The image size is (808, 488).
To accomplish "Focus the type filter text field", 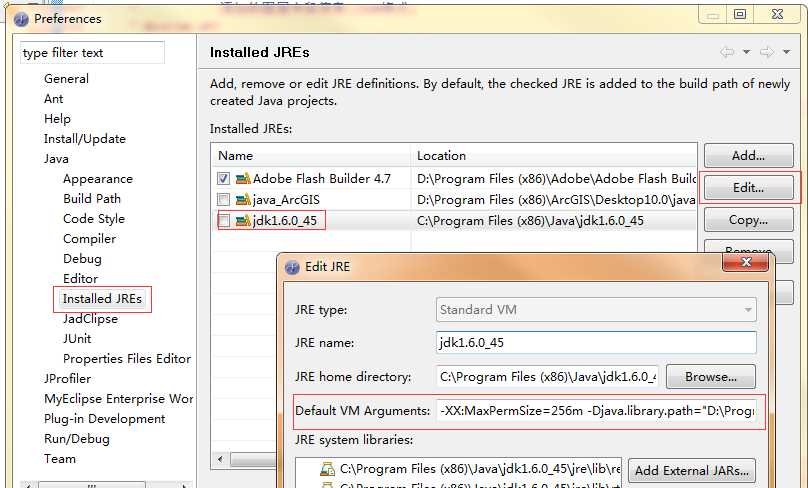I will pyautogui.click(x=93, y=53).
